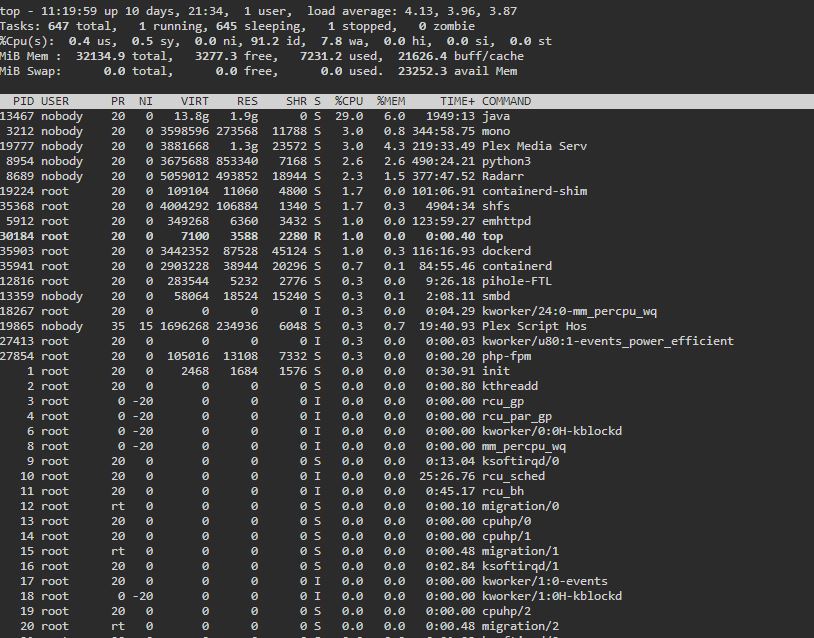This screenshot has height=638, width=814.
Task: Select the migration/1 command
Action: coord(520,551)
